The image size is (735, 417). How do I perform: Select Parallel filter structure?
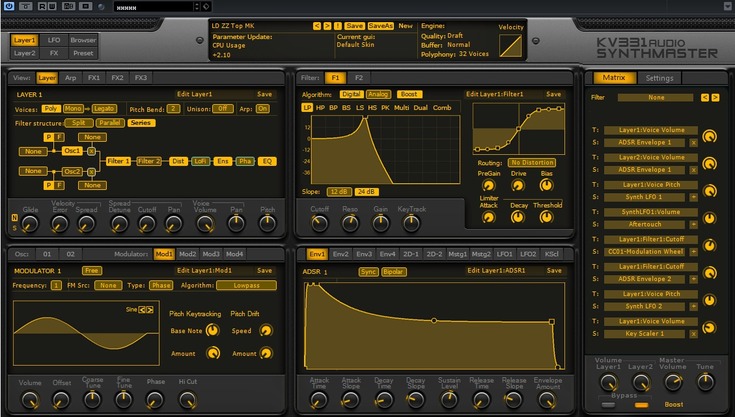tap(110, 123)
